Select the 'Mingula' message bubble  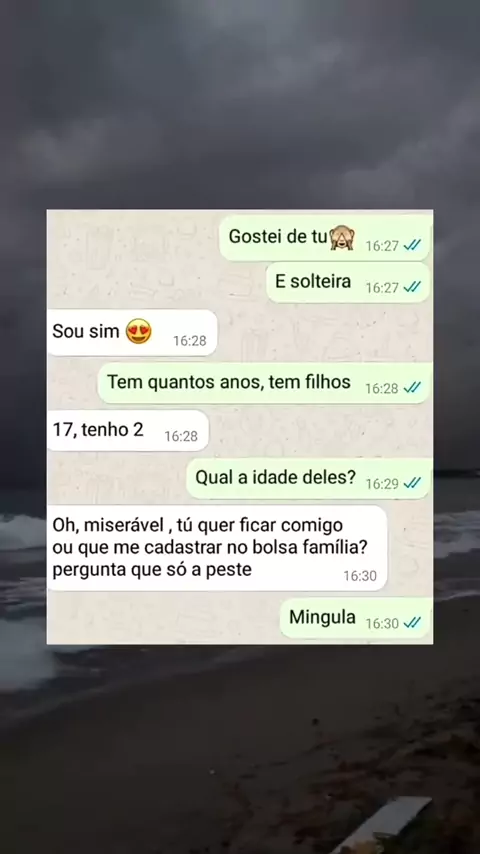pos(355,618)
